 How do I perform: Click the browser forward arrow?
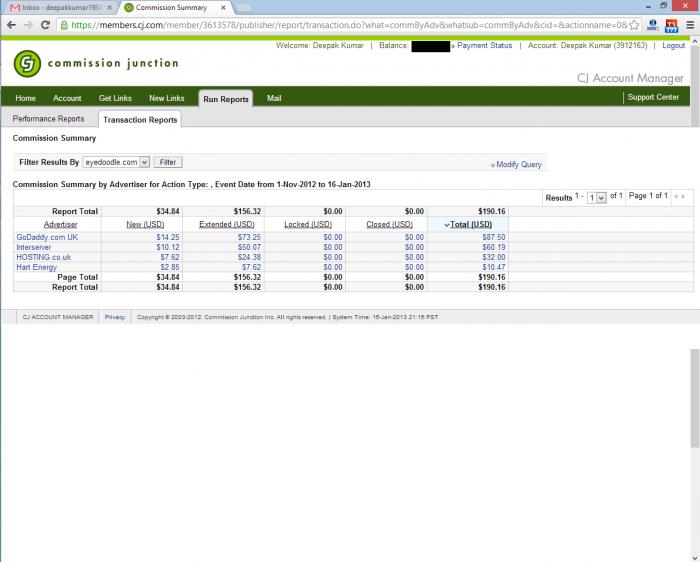pos(28,25)
